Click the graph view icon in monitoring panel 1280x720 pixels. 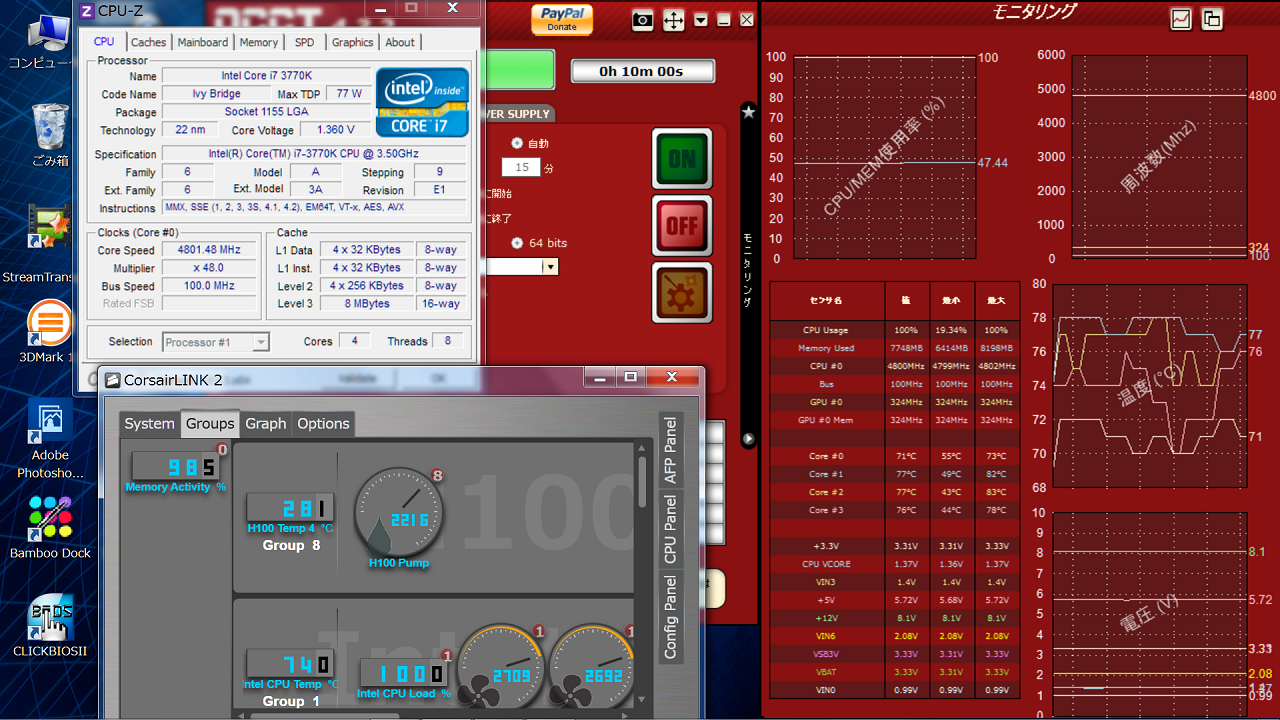click(x=1181, y=19)
